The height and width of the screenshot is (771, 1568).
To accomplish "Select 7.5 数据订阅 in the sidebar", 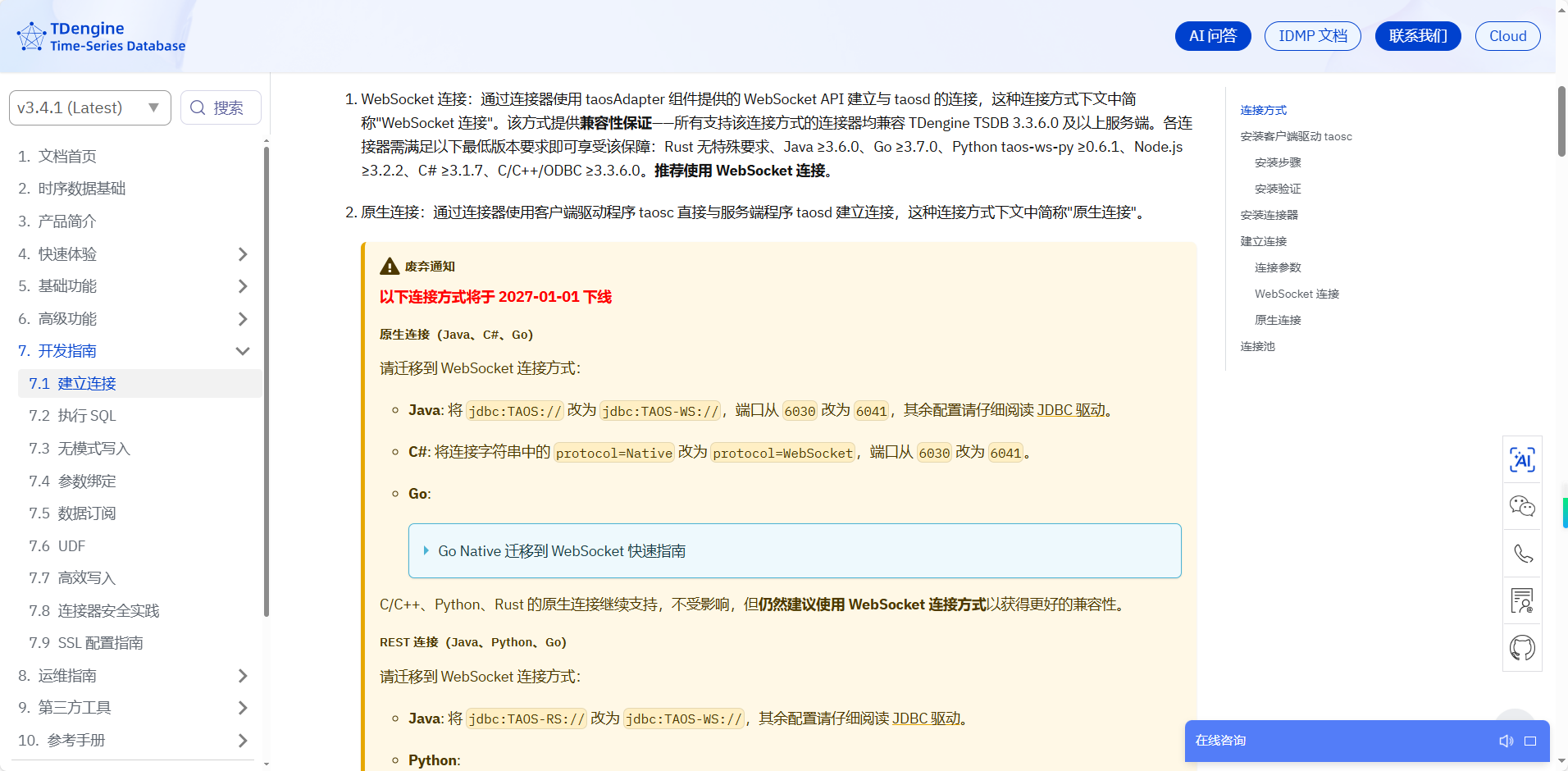I will (86, 513).
